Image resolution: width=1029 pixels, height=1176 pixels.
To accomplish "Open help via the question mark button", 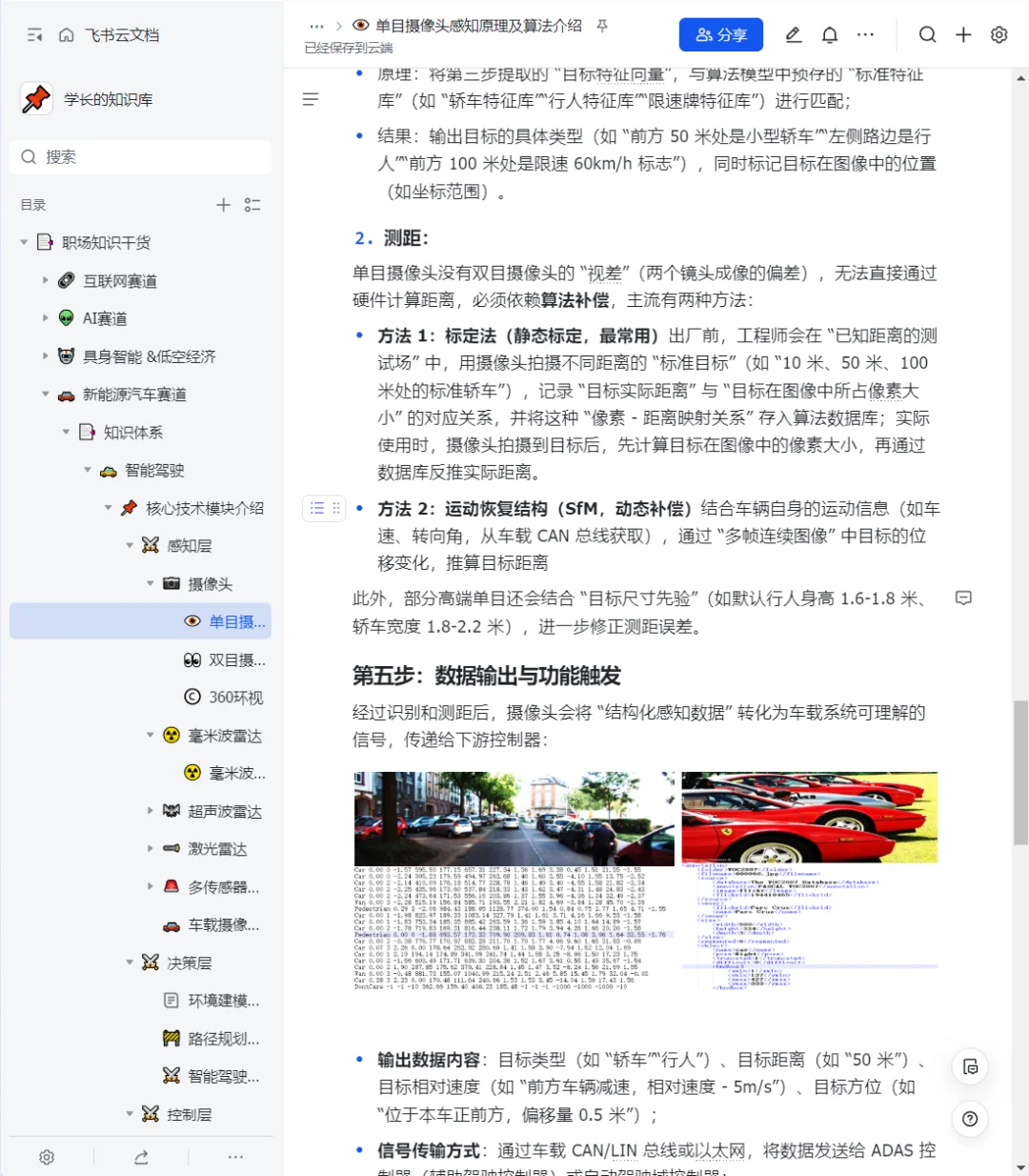I will point(970,1119).
